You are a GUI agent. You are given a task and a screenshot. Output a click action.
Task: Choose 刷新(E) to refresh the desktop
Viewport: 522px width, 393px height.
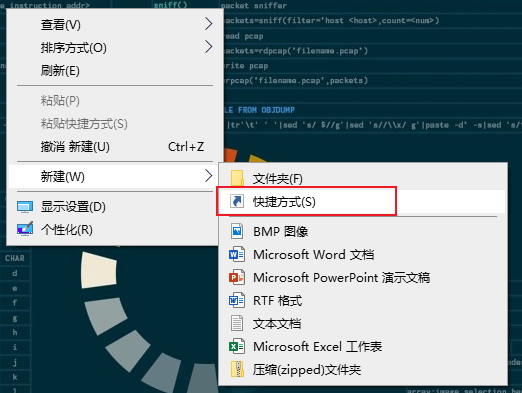tap(115, 70)
